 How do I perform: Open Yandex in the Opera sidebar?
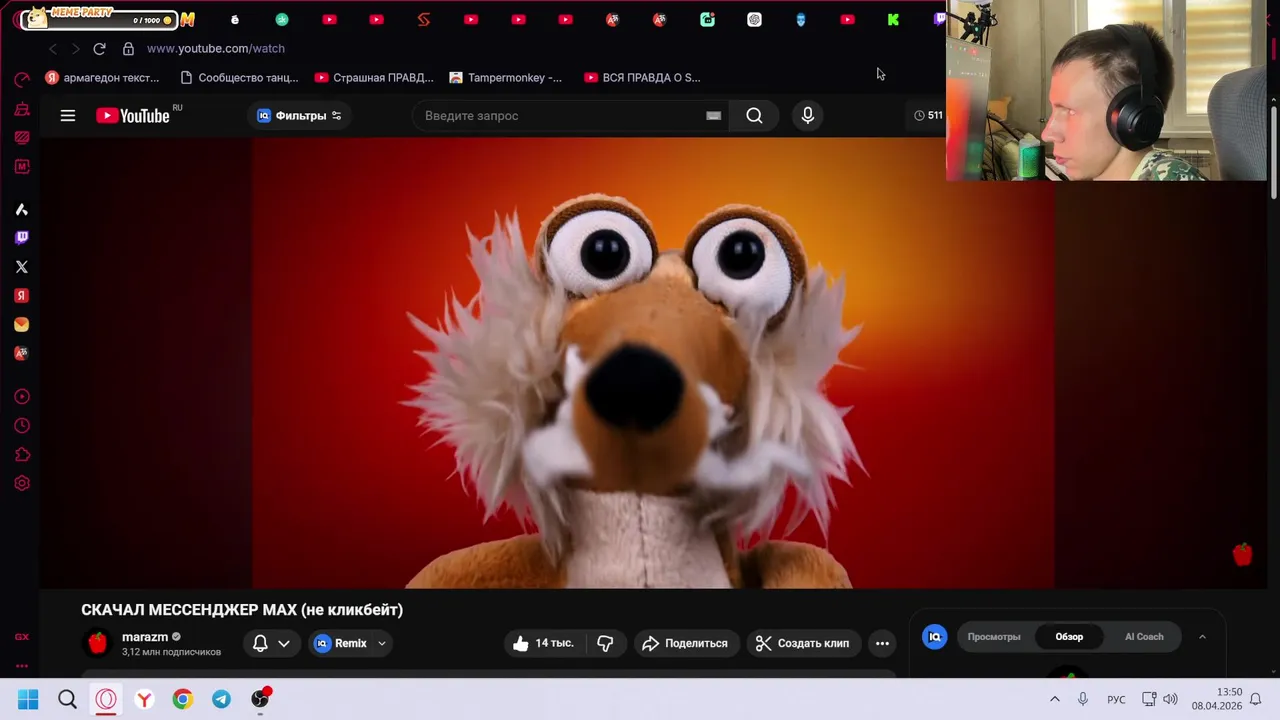coord(22,296)
